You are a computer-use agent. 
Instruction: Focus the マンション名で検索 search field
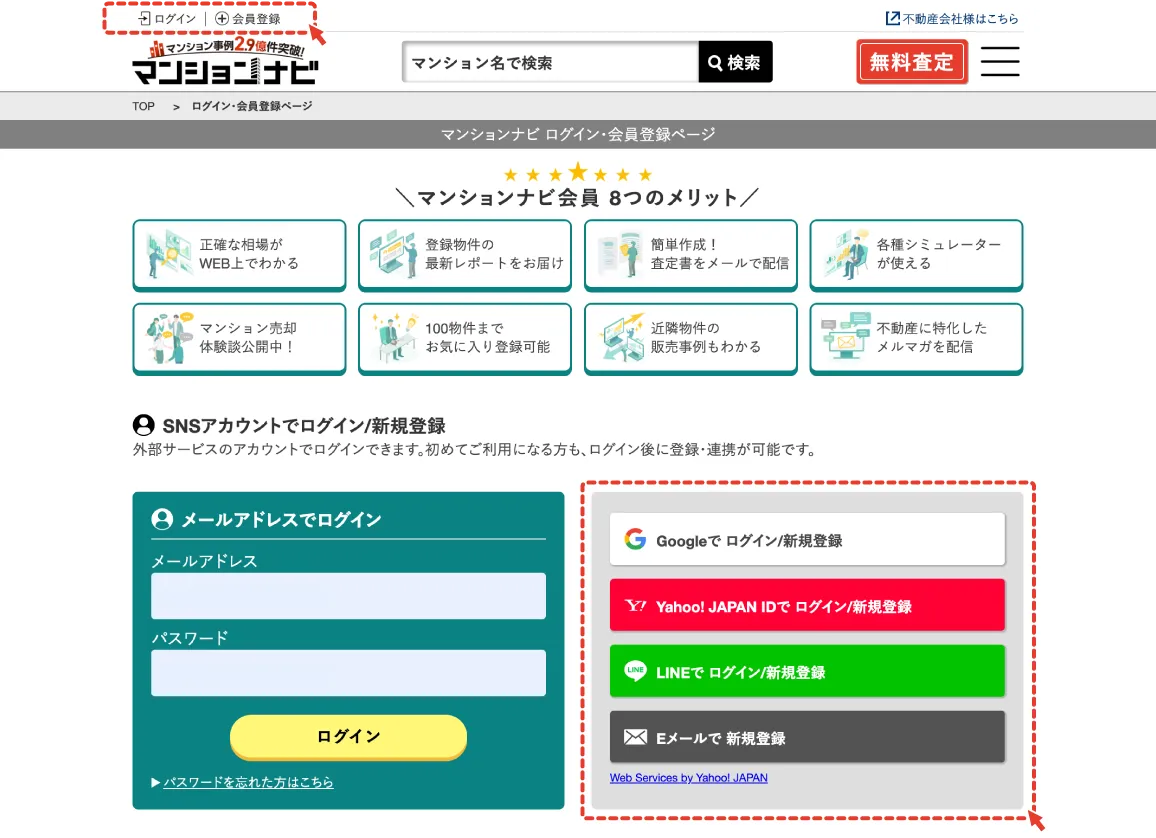click(551, 62)
